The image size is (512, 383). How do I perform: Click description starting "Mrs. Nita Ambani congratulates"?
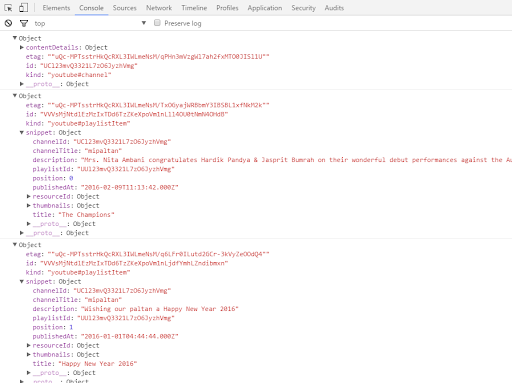click(296, 160)
